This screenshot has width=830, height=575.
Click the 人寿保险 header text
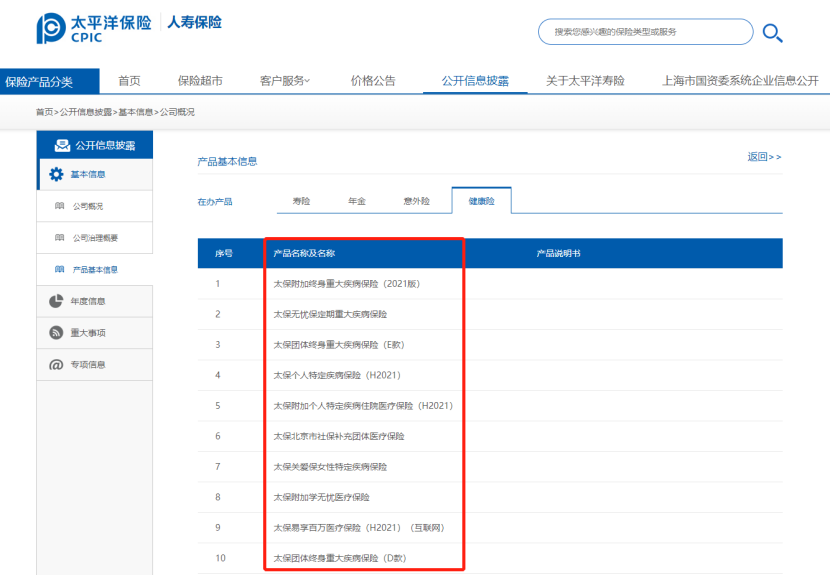coord(194,22)
